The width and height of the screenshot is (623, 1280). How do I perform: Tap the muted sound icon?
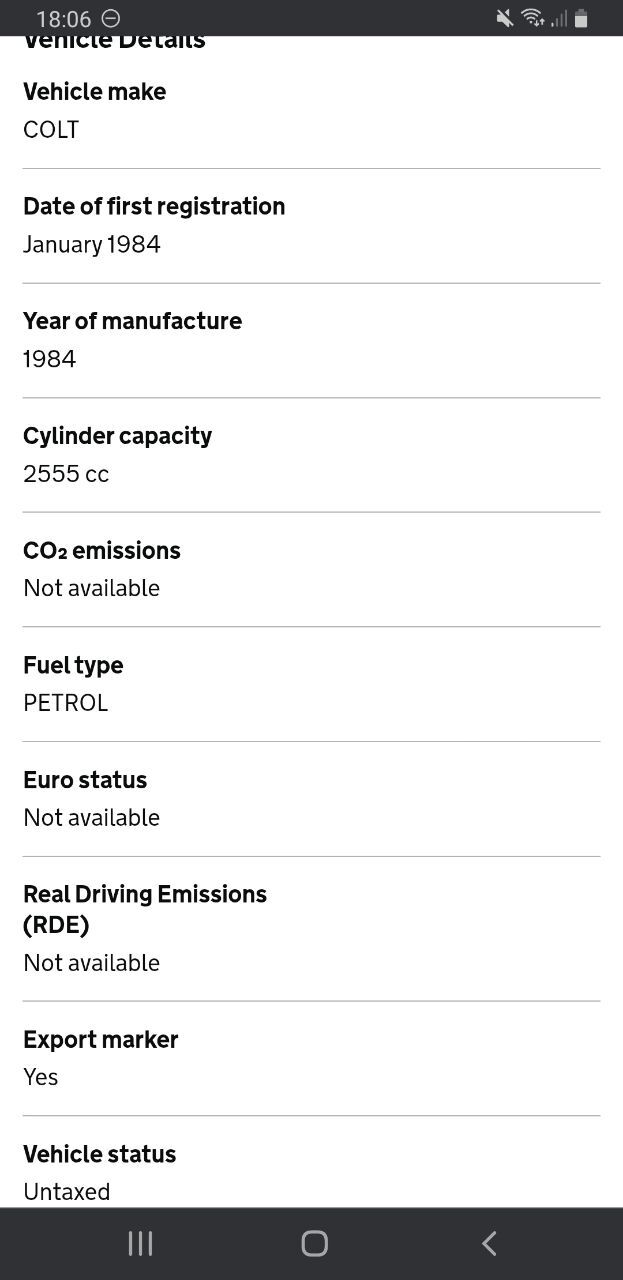tap(505, 18)
